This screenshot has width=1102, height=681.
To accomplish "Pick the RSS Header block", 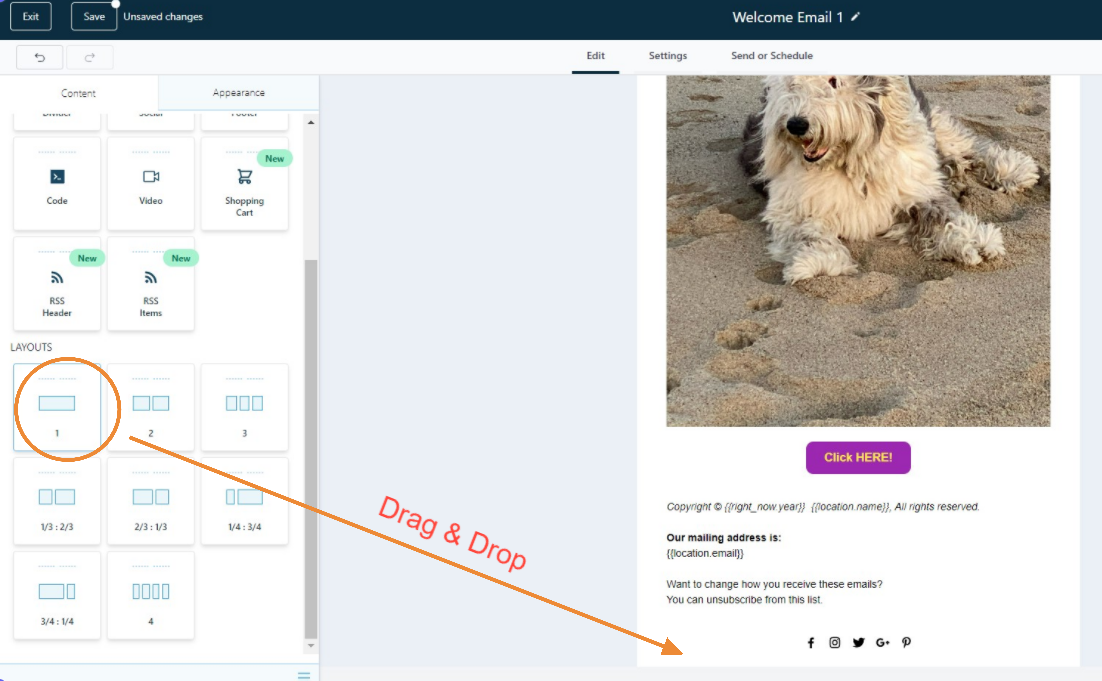I will coord(57,284).
